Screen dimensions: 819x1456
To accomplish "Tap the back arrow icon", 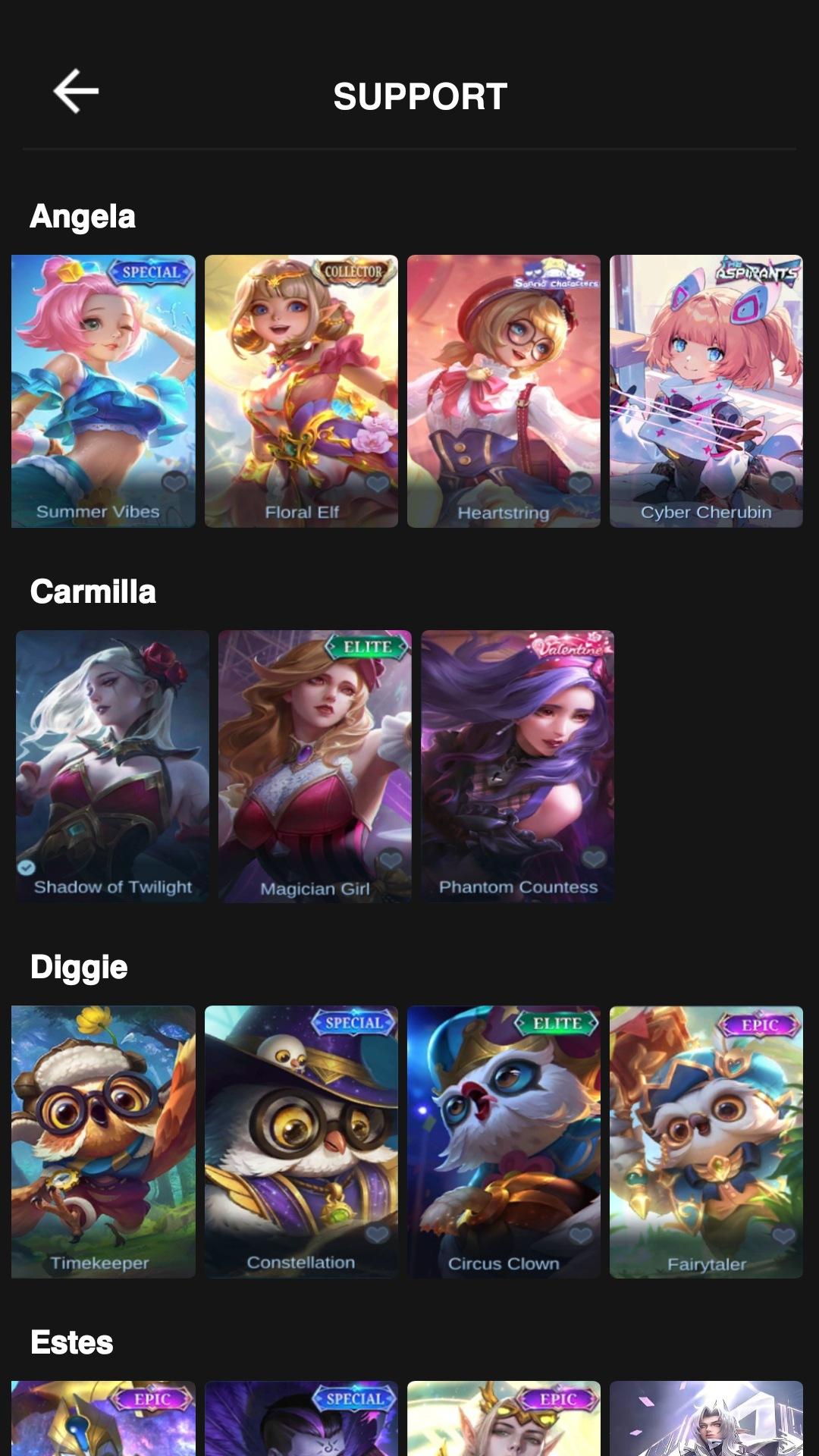I will point(76,91).
